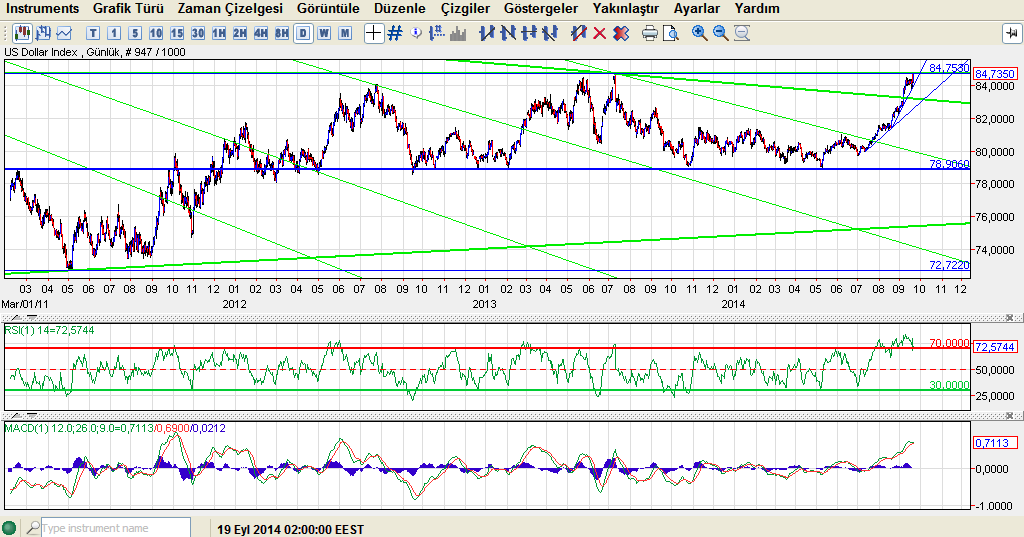The height and width of the screenshot is (537, 1024).
Task: Open the Yardım menu
Action: pos(757,8)
